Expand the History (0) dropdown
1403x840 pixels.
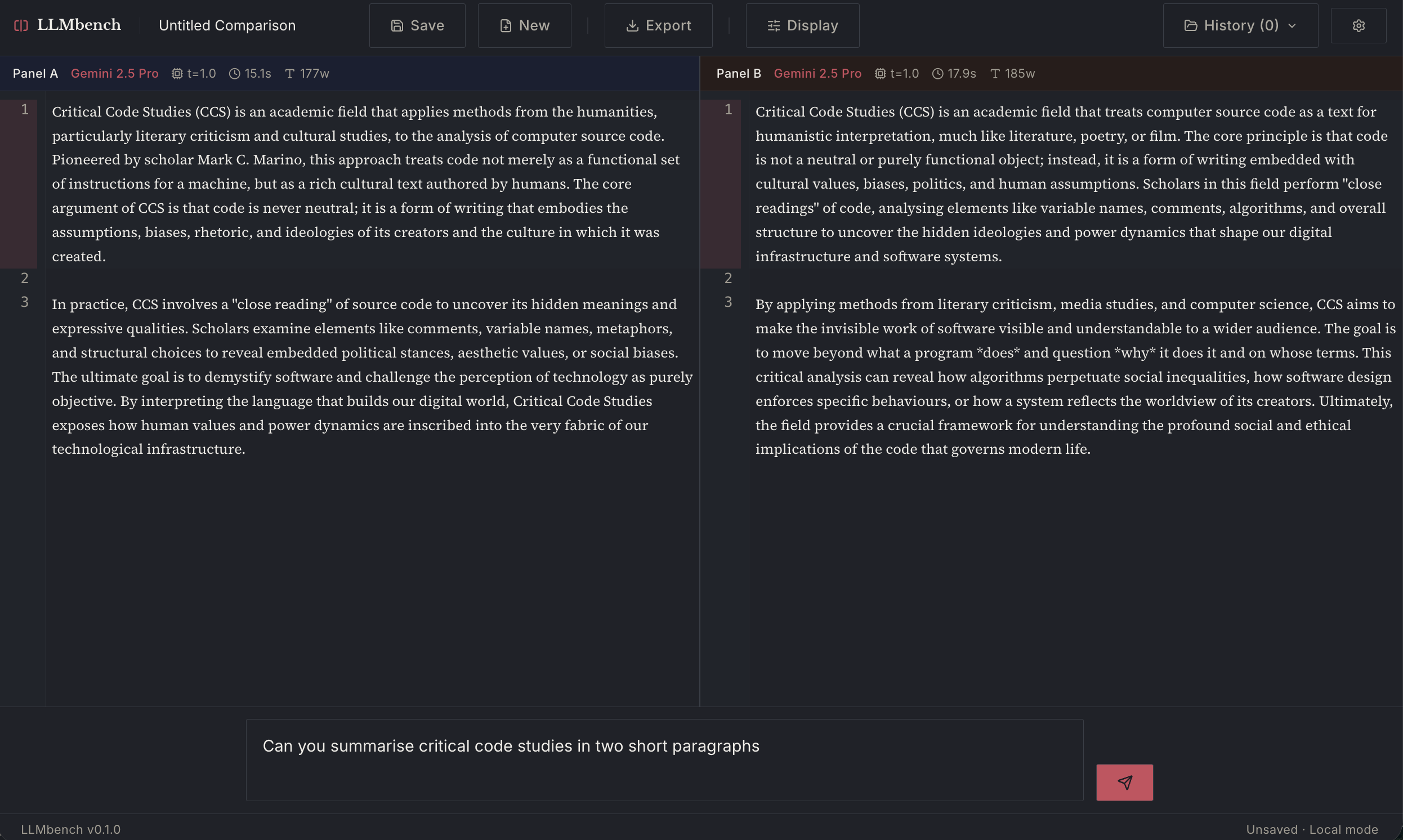coord(1240,25)
